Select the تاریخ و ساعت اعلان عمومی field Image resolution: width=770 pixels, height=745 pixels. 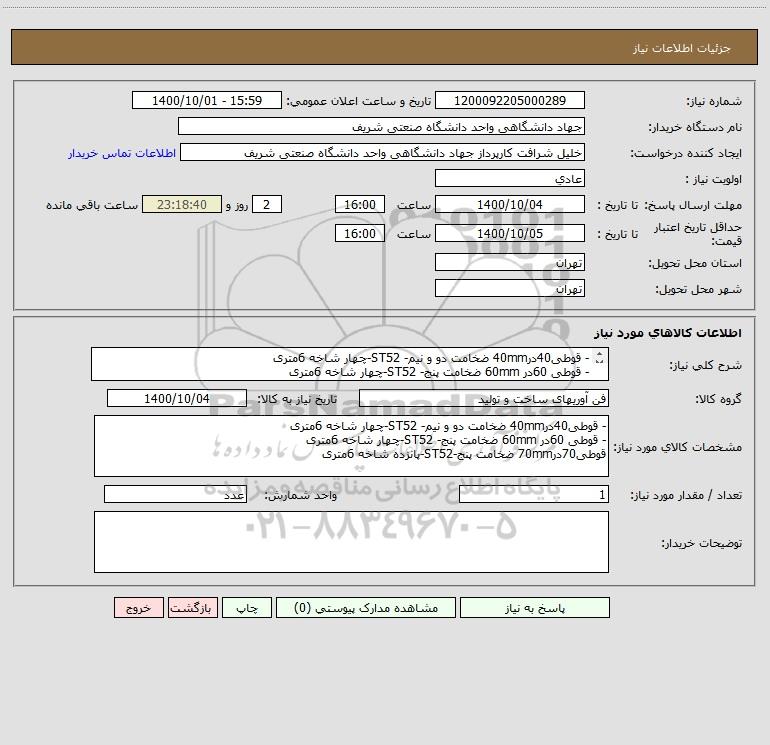point(207,100)
